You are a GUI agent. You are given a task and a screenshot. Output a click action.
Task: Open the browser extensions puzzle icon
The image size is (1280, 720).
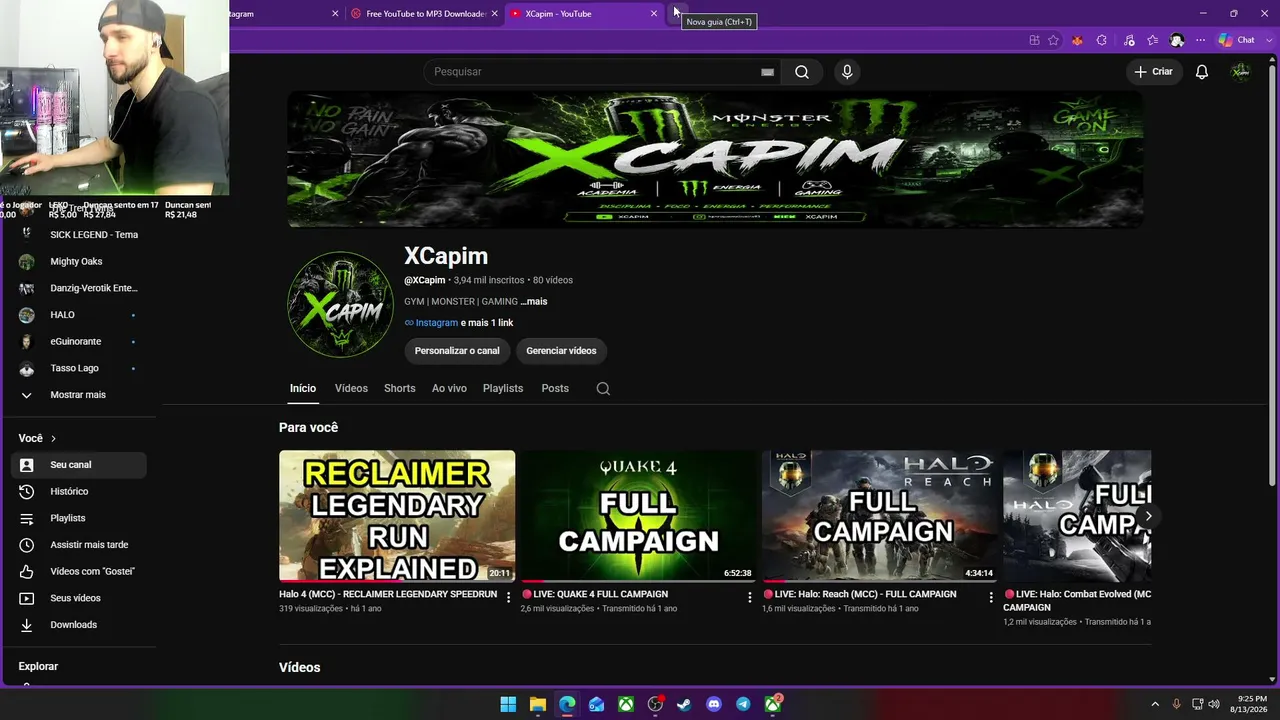coord(1101,40)
